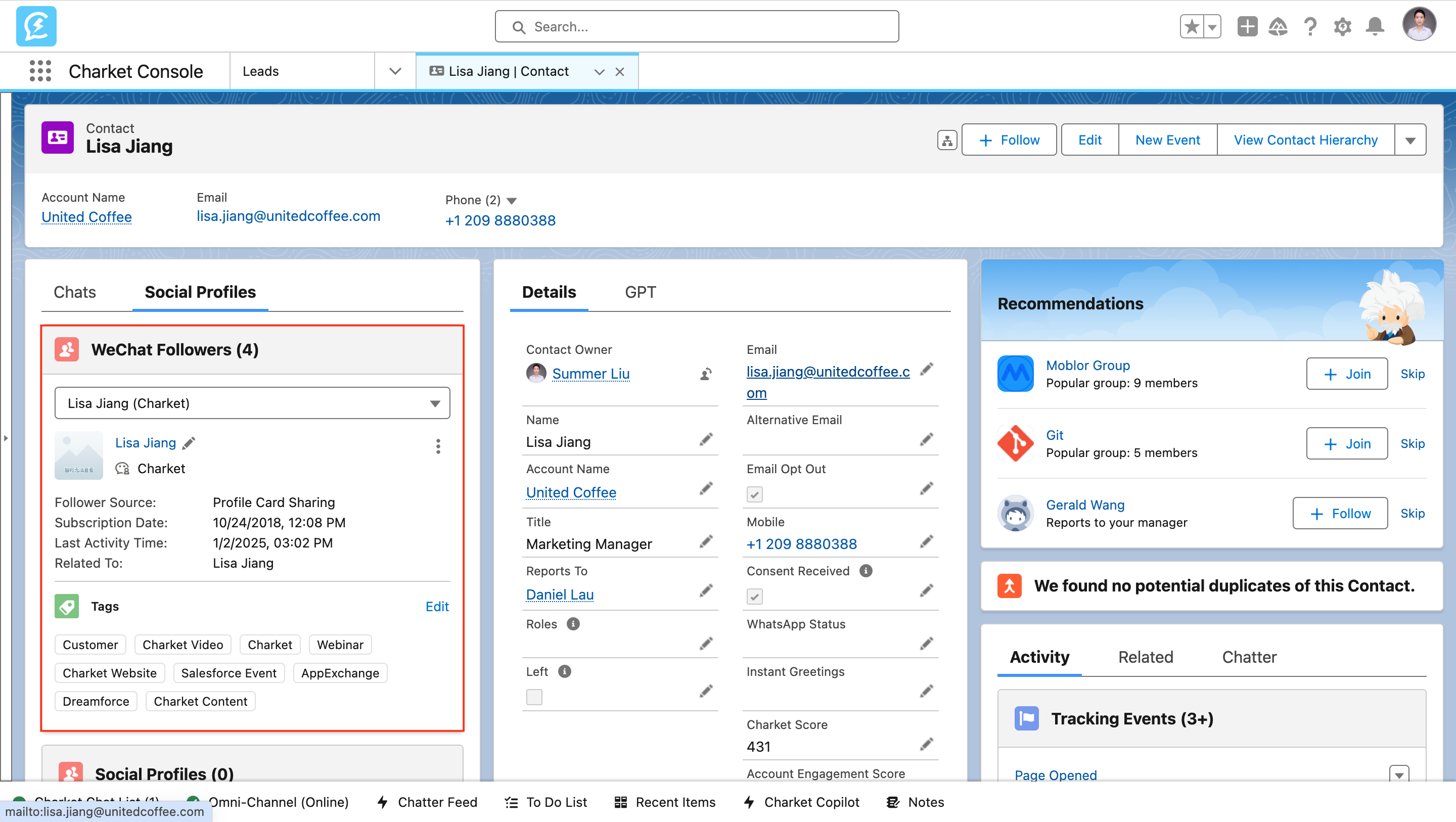1456x822 pixels.
Task: Join the Moblor Group
Action: [x=1347, y=374]
